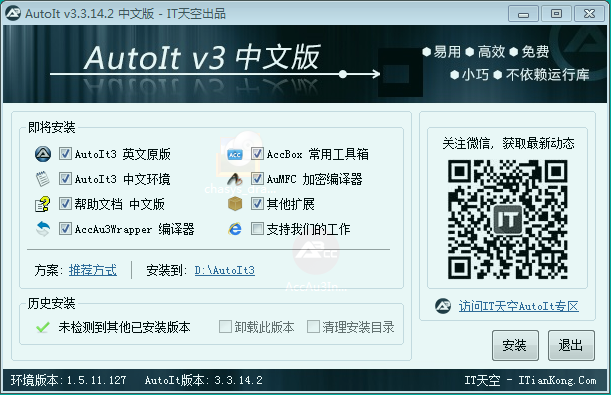Click the notepad icon beside AutoIt3 中文环境
The image size is (611, 395).
tap(43, 179)
